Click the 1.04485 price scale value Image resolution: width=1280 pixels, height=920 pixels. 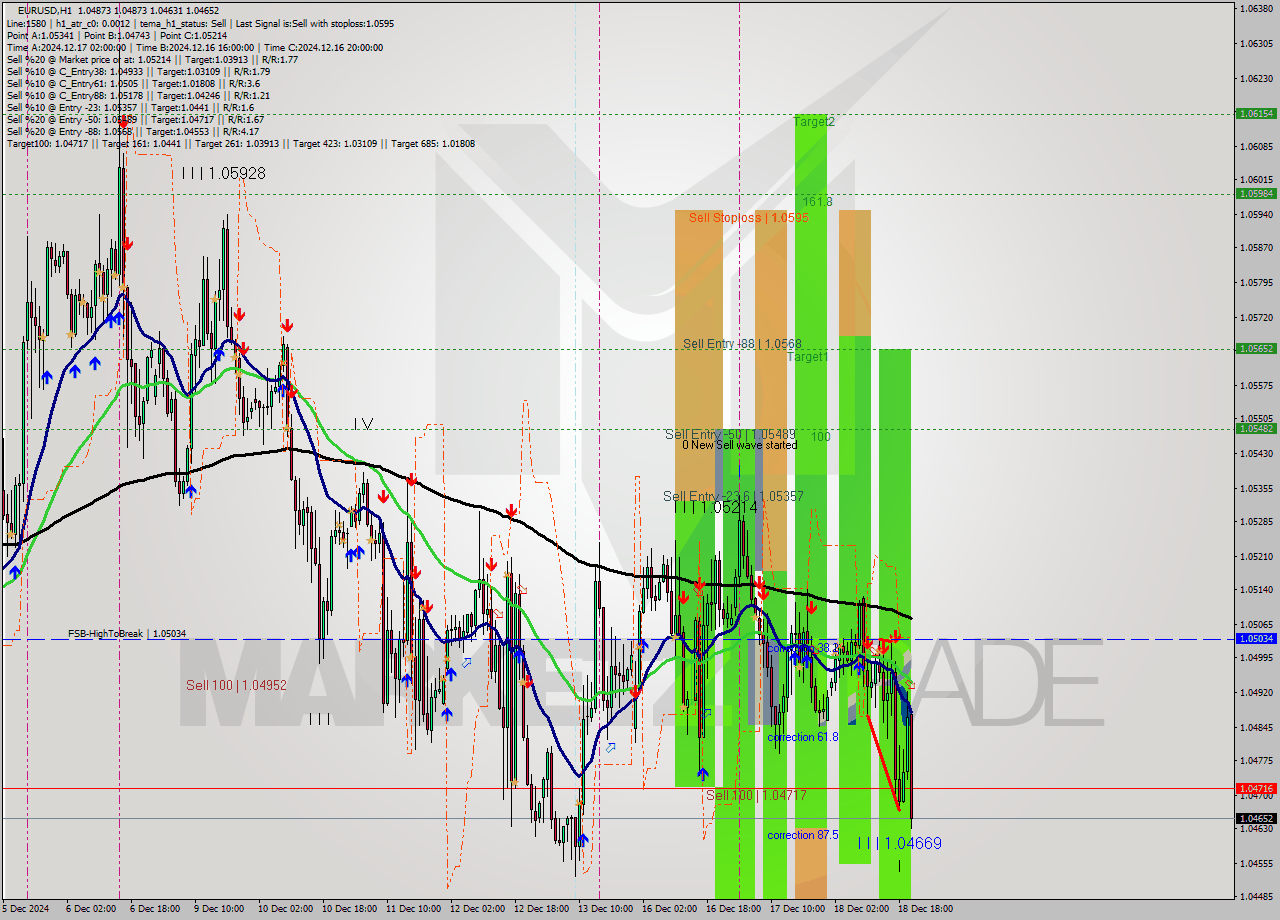1255,897
